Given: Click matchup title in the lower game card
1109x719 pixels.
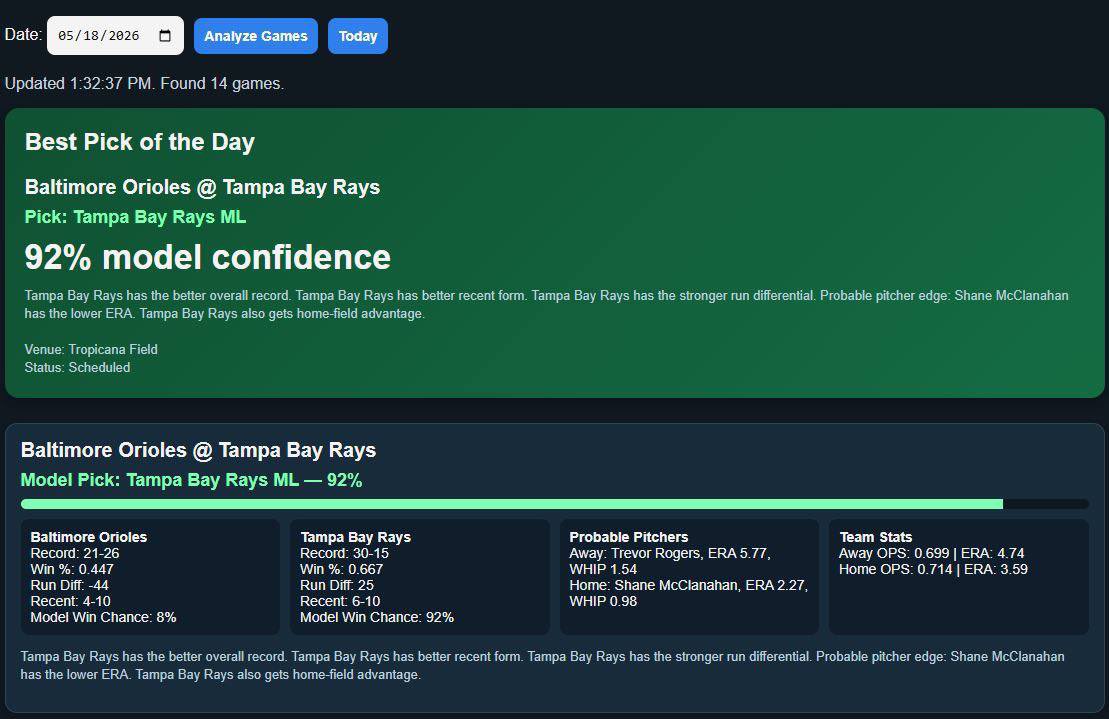Looking at the screenshot, I should point(199,450).
